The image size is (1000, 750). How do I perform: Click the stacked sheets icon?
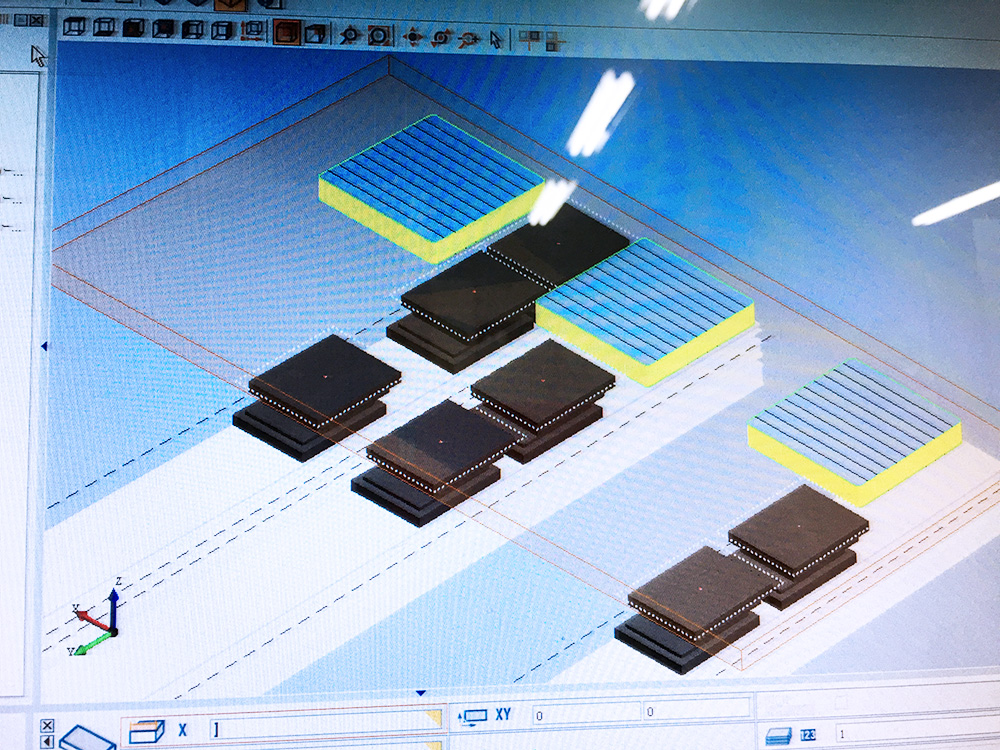[778, 736]
